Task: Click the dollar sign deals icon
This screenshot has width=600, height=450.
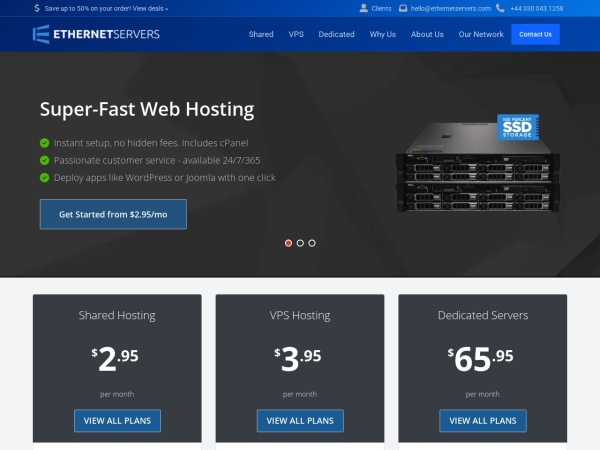Action: 37,8
